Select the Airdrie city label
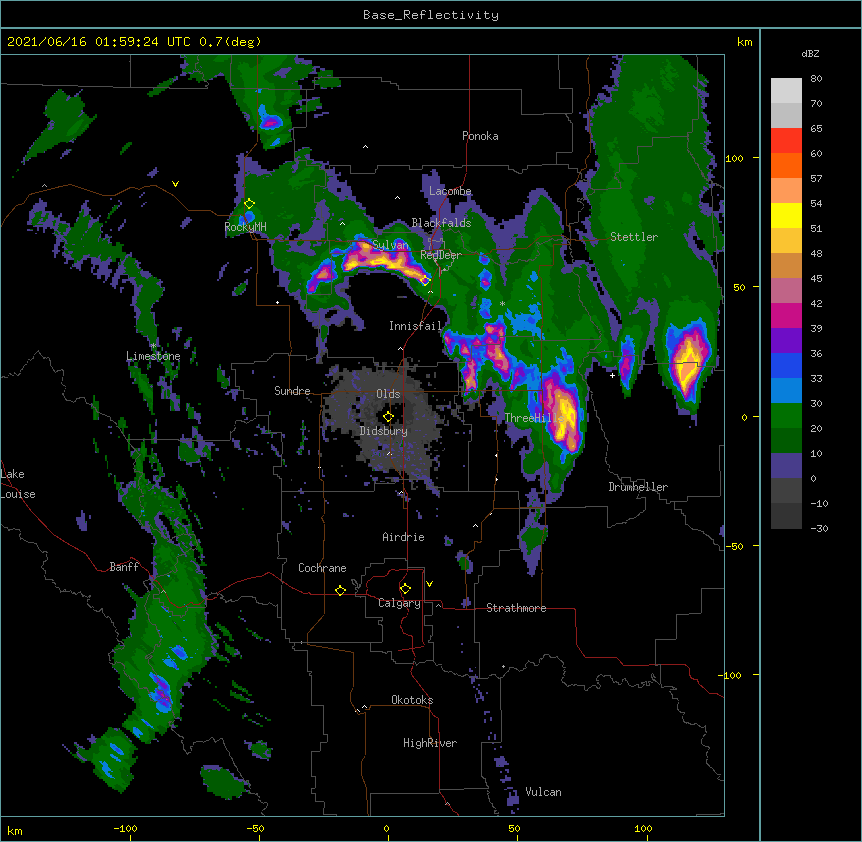Image resolution: width=862 pixels, height=842 pixels. [x=403, y=537]
